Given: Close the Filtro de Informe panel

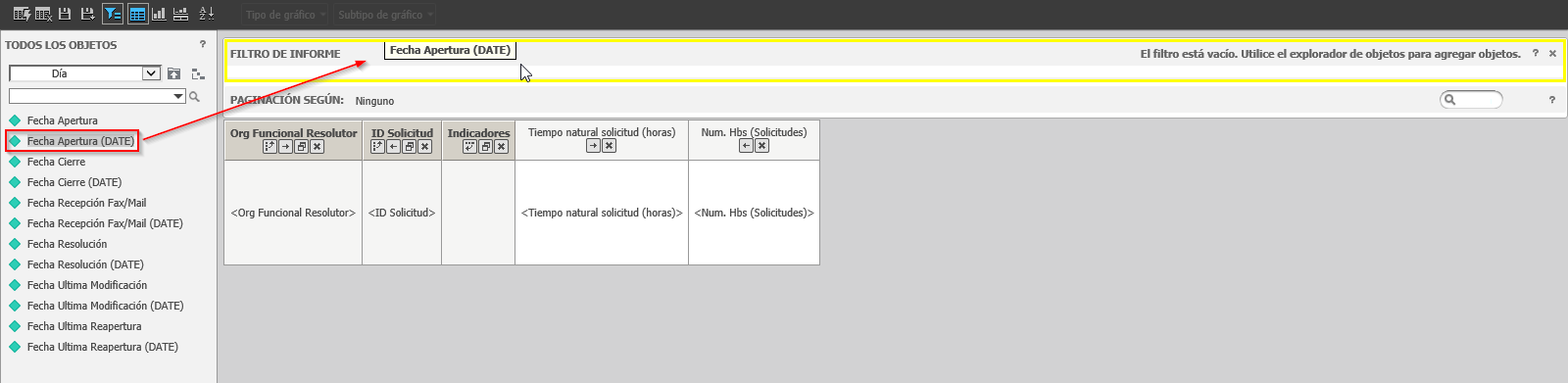Looking at the screenshot, I should (1552, 54).
